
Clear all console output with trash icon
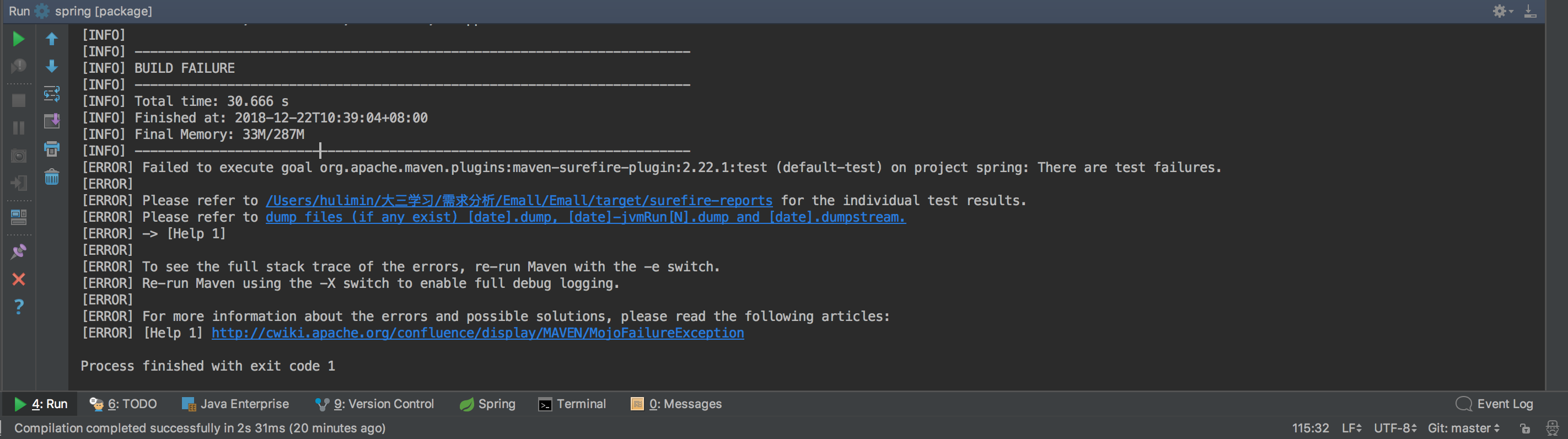click(x=52, y=177)
